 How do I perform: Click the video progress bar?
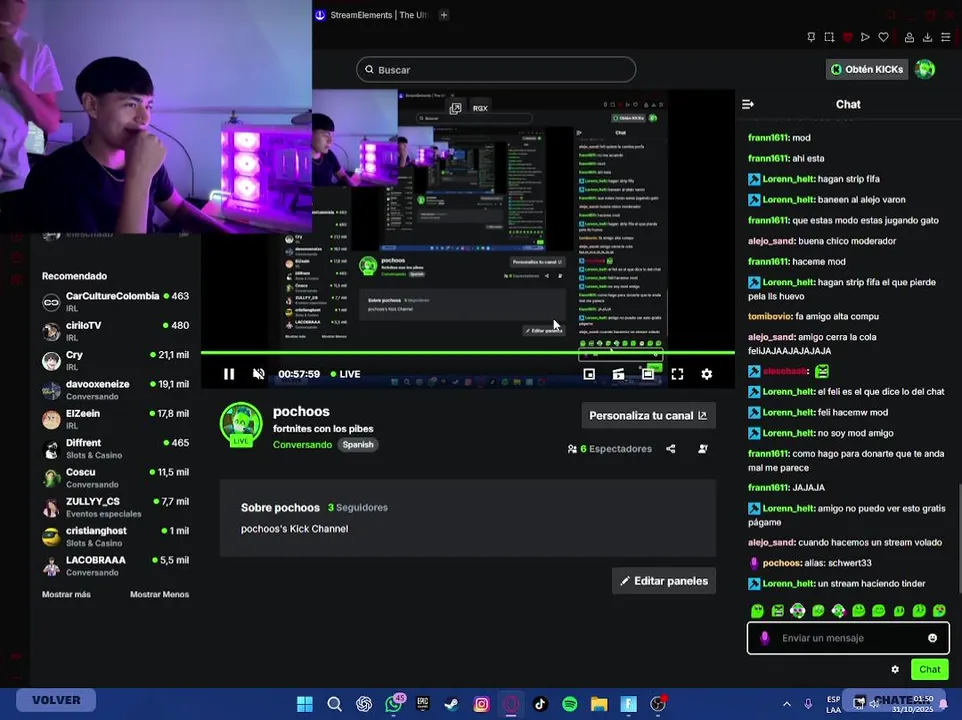[x=468, y=353]
